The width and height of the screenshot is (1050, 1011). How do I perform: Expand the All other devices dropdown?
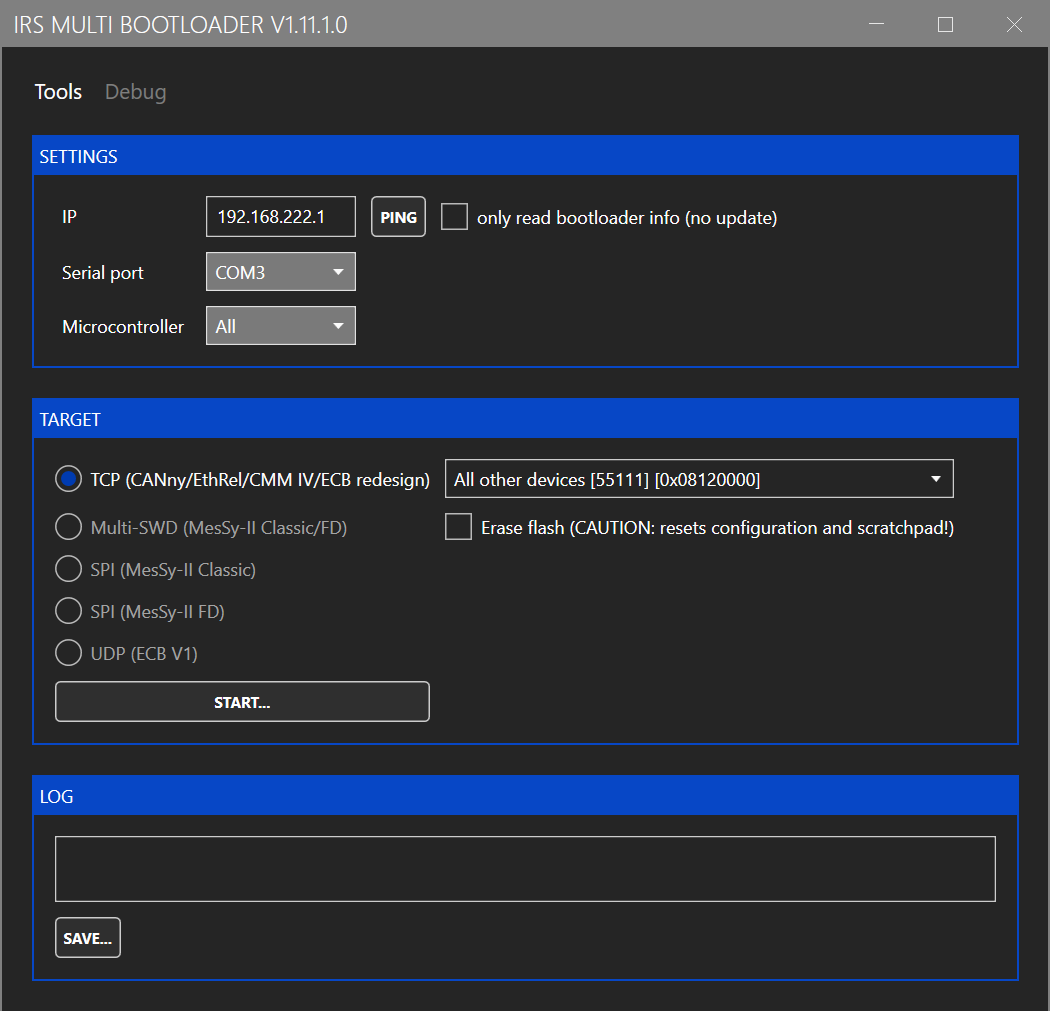coord(698,479)
